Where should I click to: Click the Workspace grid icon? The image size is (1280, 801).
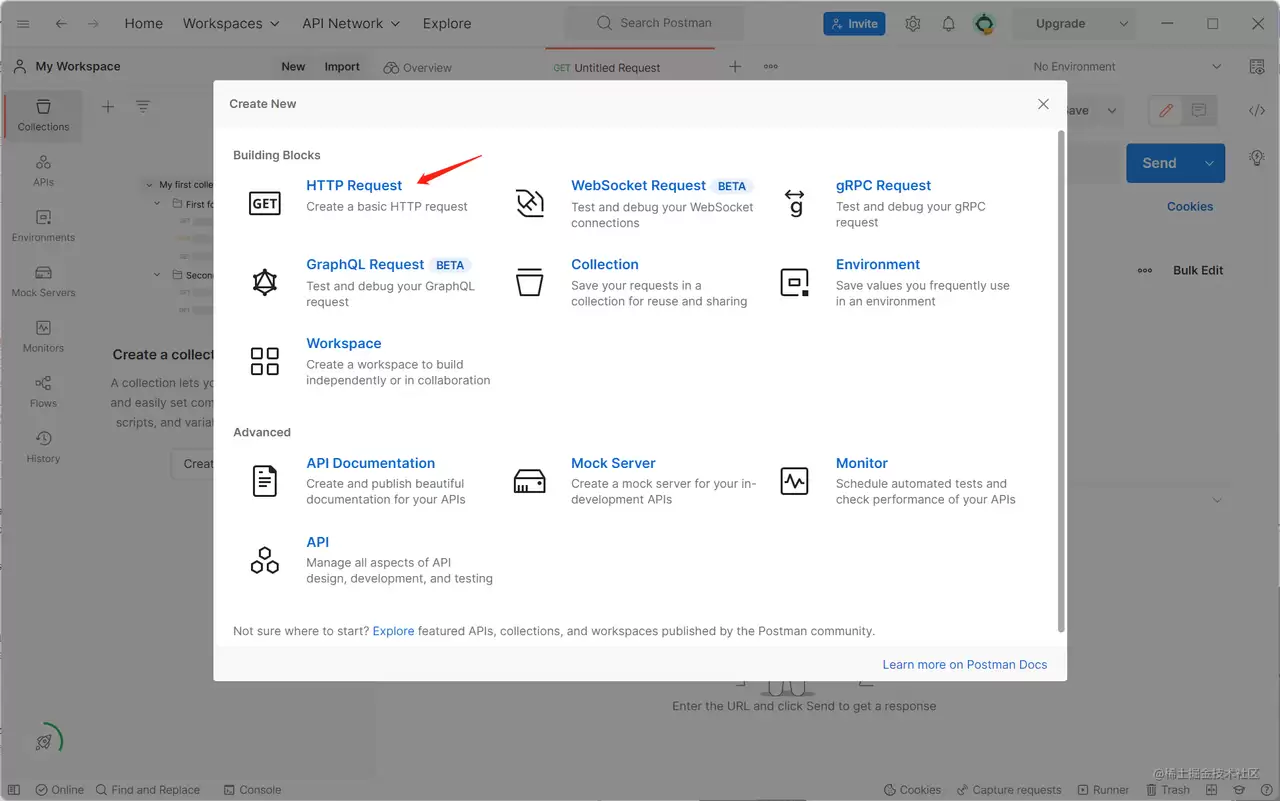[264, 361]
